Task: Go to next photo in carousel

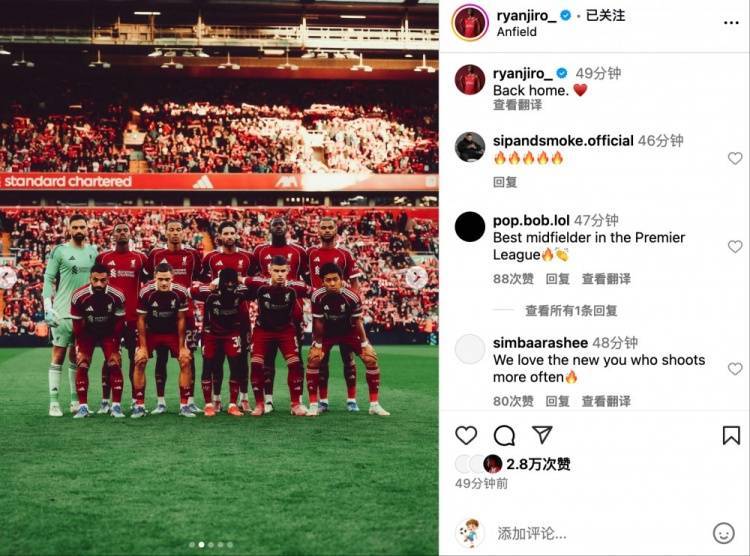Action: tap(417, 277)
